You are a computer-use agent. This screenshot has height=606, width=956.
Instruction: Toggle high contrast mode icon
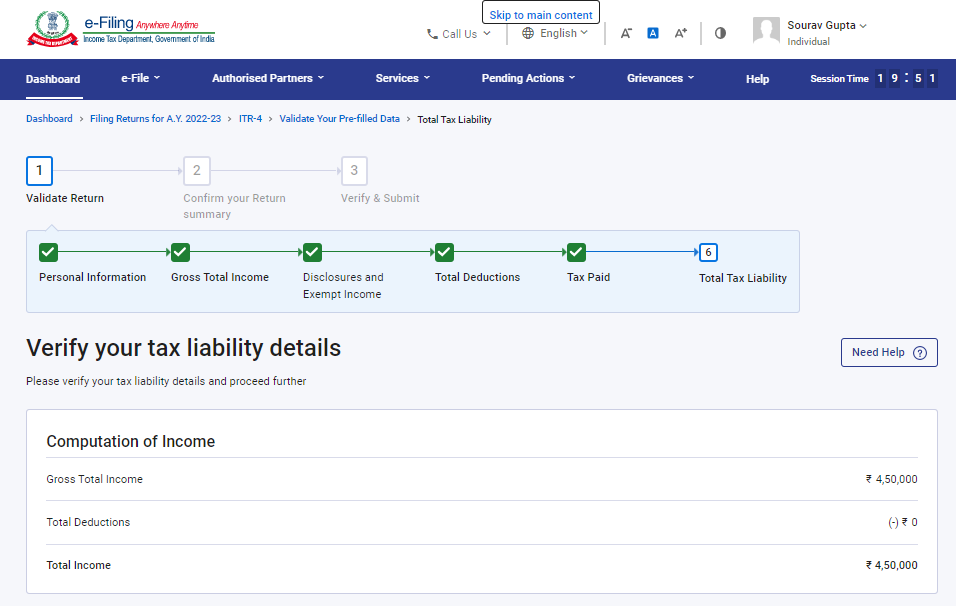click(720, 33)
